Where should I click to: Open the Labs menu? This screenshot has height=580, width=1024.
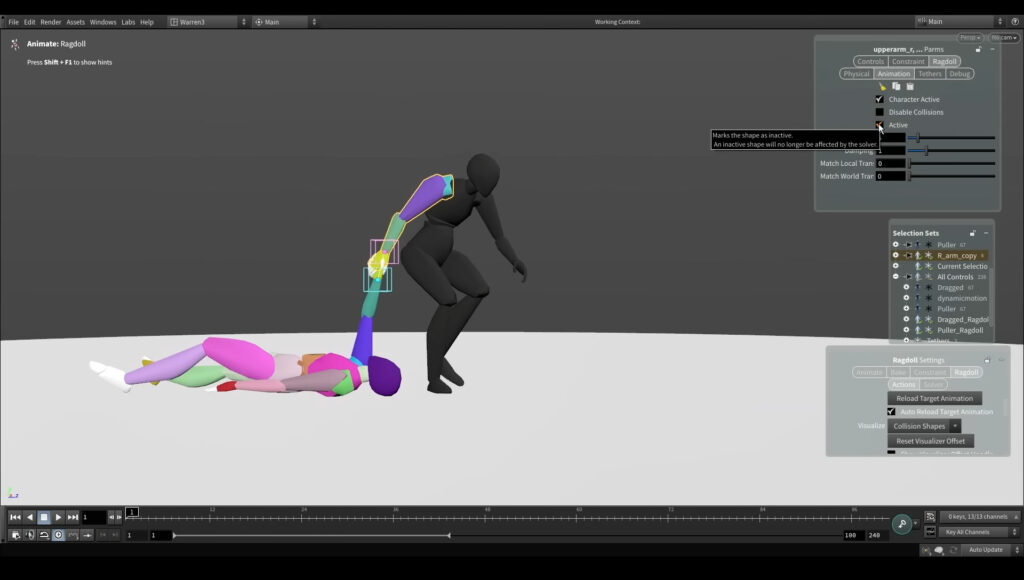[128, 22]
